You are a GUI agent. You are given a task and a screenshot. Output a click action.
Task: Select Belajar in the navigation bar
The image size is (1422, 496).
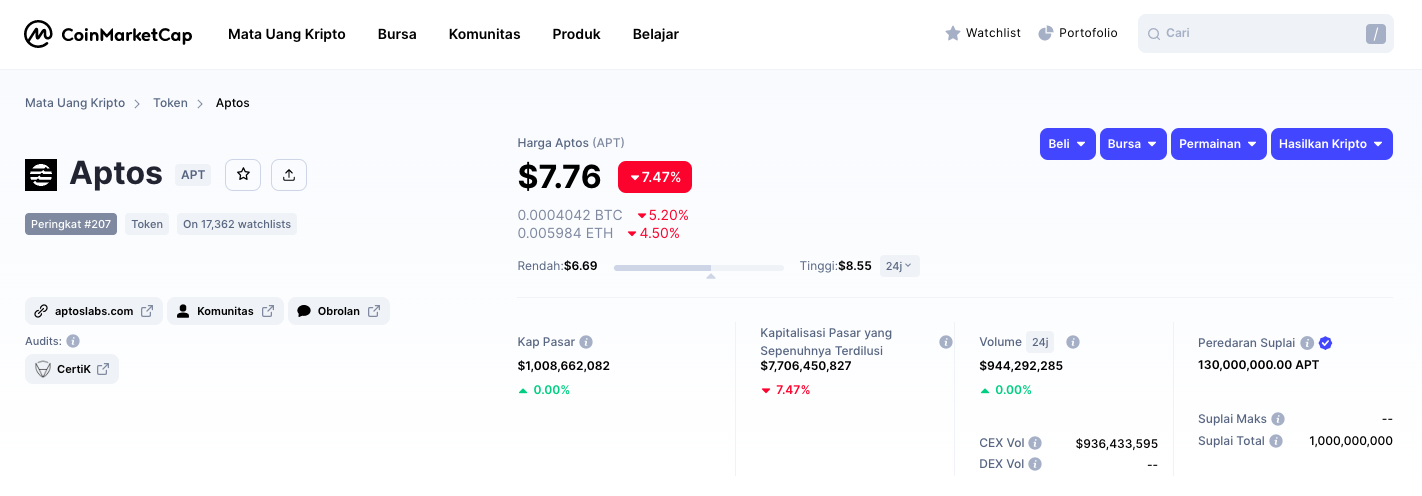656,34
